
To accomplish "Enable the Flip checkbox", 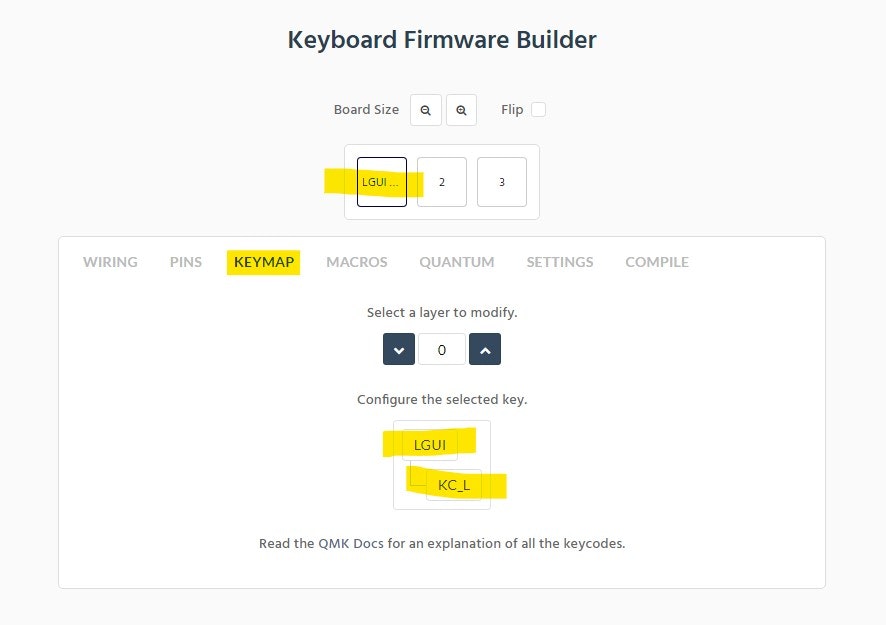I will [x=538, y=110].
